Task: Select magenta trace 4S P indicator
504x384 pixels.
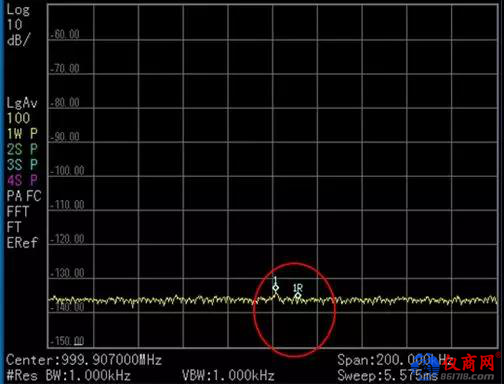Action: [x=22, y=181]
